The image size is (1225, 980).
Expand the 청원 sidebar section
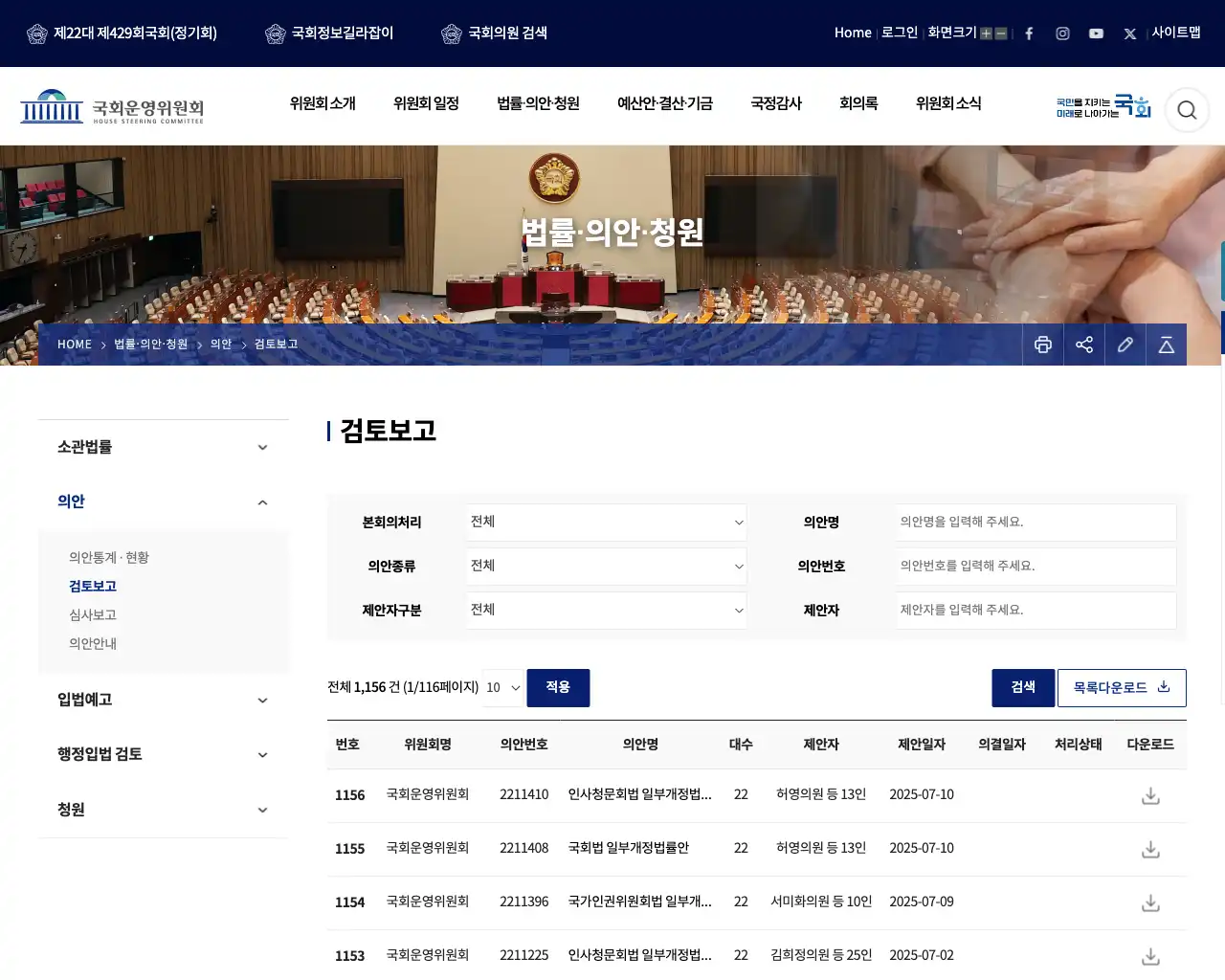pyautogui.click(x=163, y=810)
